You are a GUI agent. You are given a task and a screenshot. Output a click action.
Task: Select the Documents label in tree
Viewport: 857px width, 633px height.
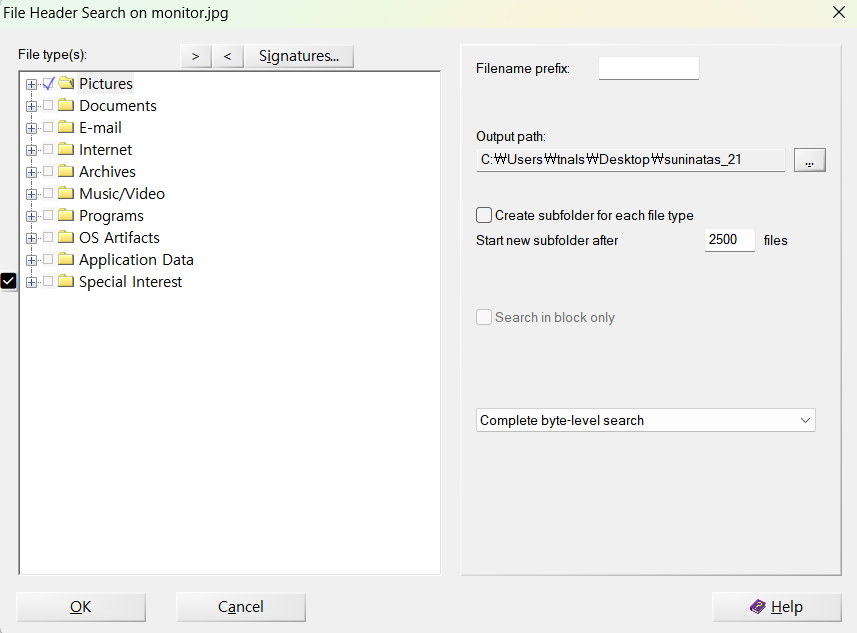[x=118, y=106]
